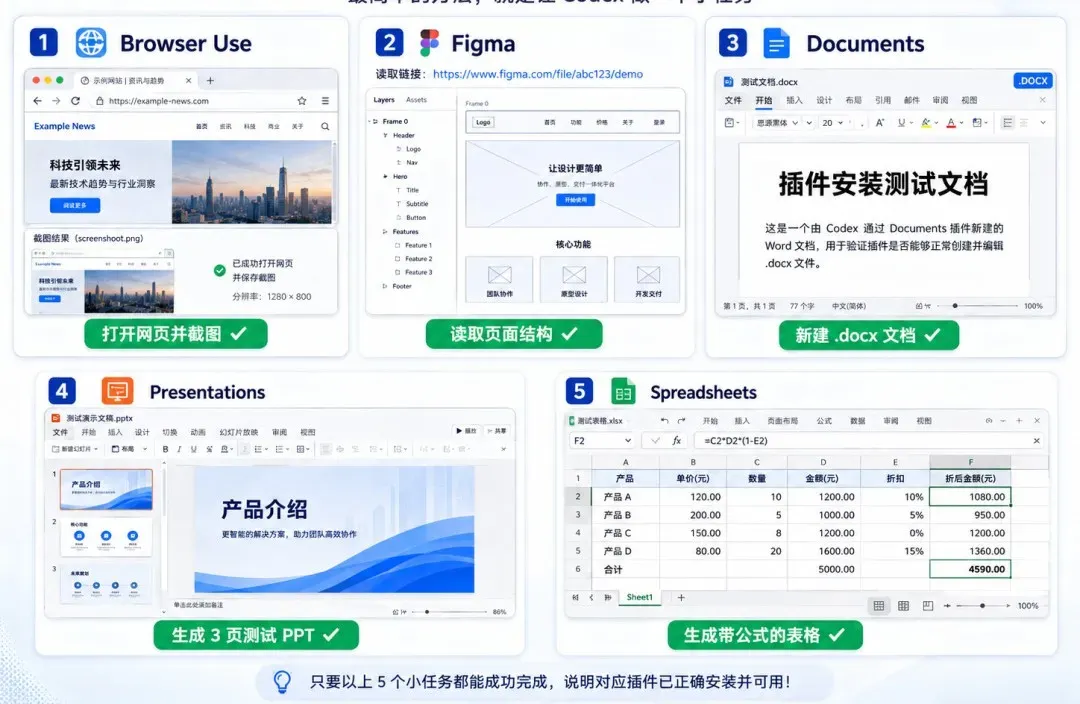Open a new browser tab with plus

210,81
